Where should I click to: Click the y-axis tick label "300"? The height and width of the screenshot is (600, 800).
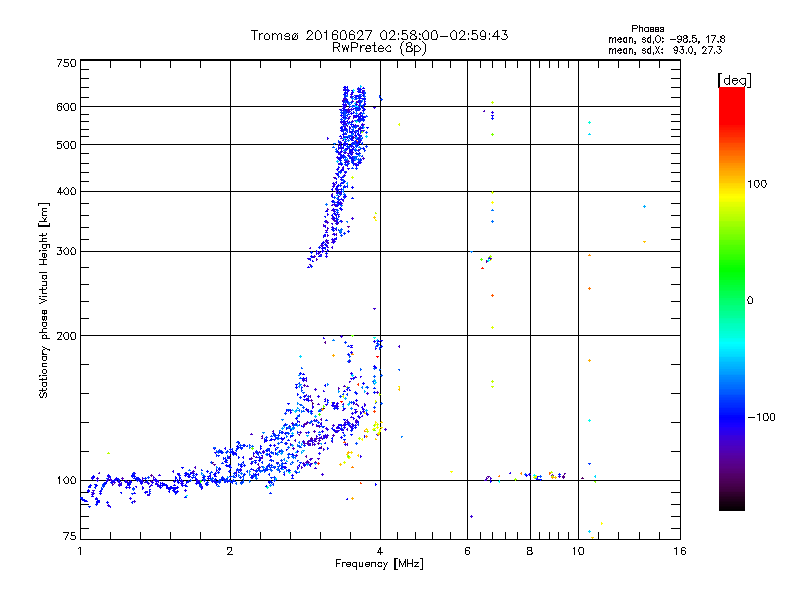tap(66, 252)
